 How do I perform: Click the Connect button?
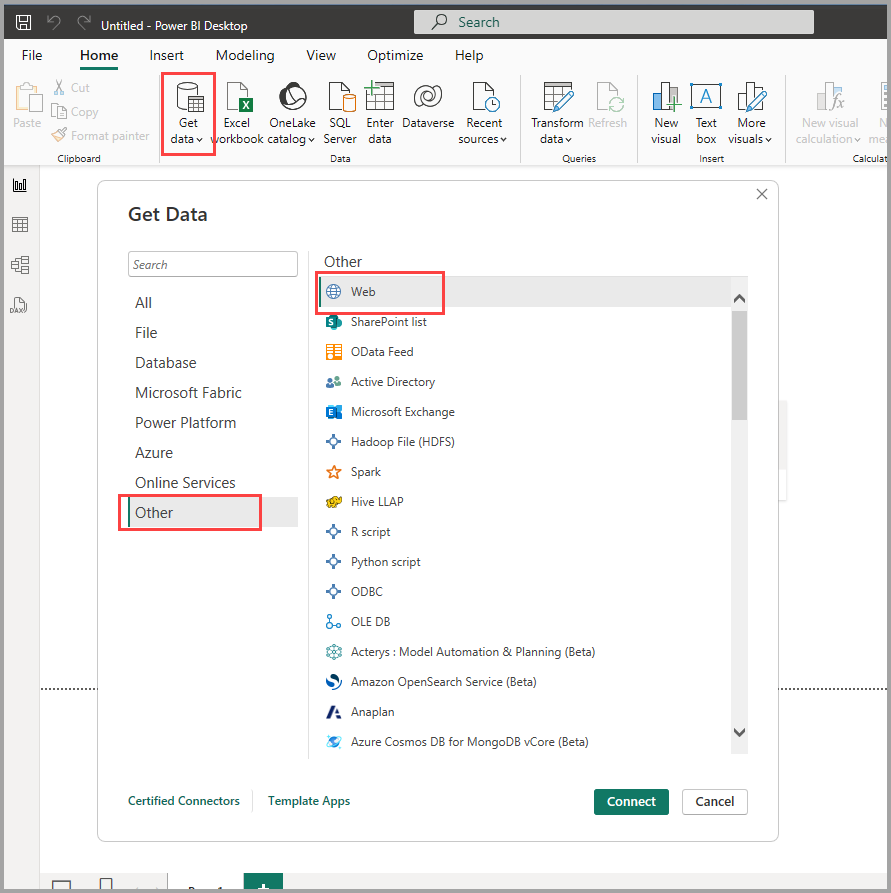click(x=631, y=801)
